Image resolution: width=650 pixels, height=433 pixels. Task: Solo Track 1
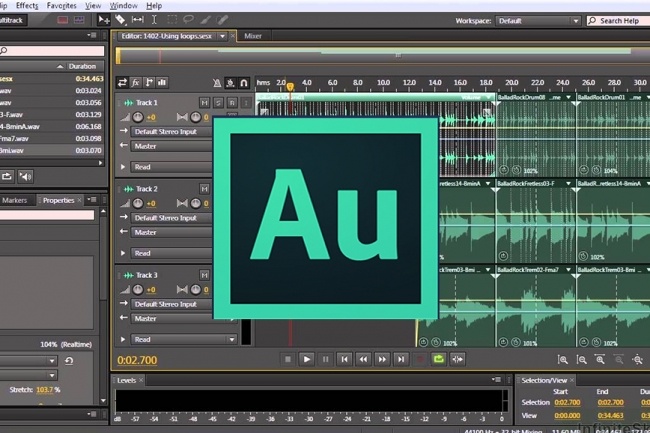click(218, 102)
